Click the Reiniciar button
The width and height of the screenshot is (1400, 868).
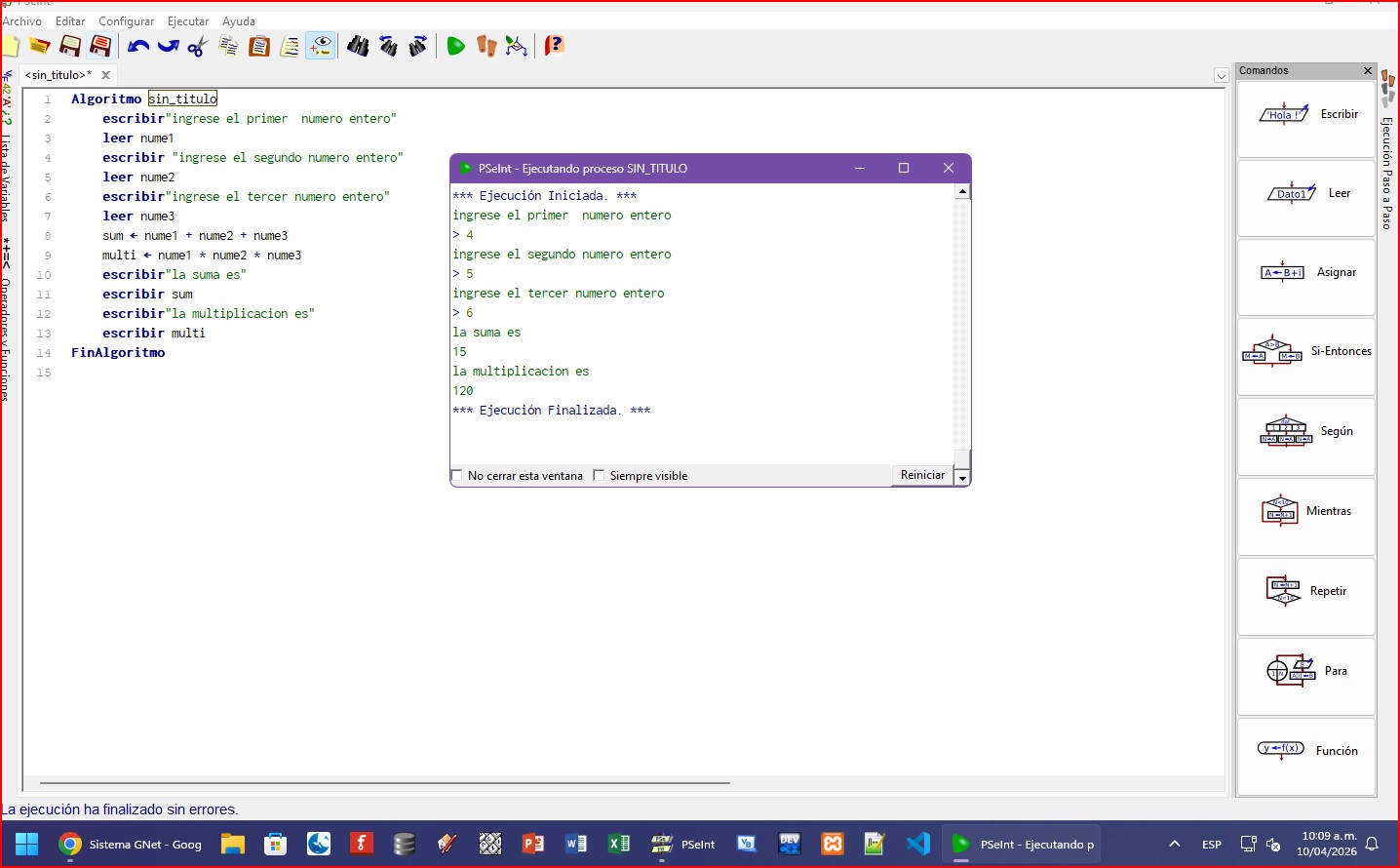click(921, 475)
